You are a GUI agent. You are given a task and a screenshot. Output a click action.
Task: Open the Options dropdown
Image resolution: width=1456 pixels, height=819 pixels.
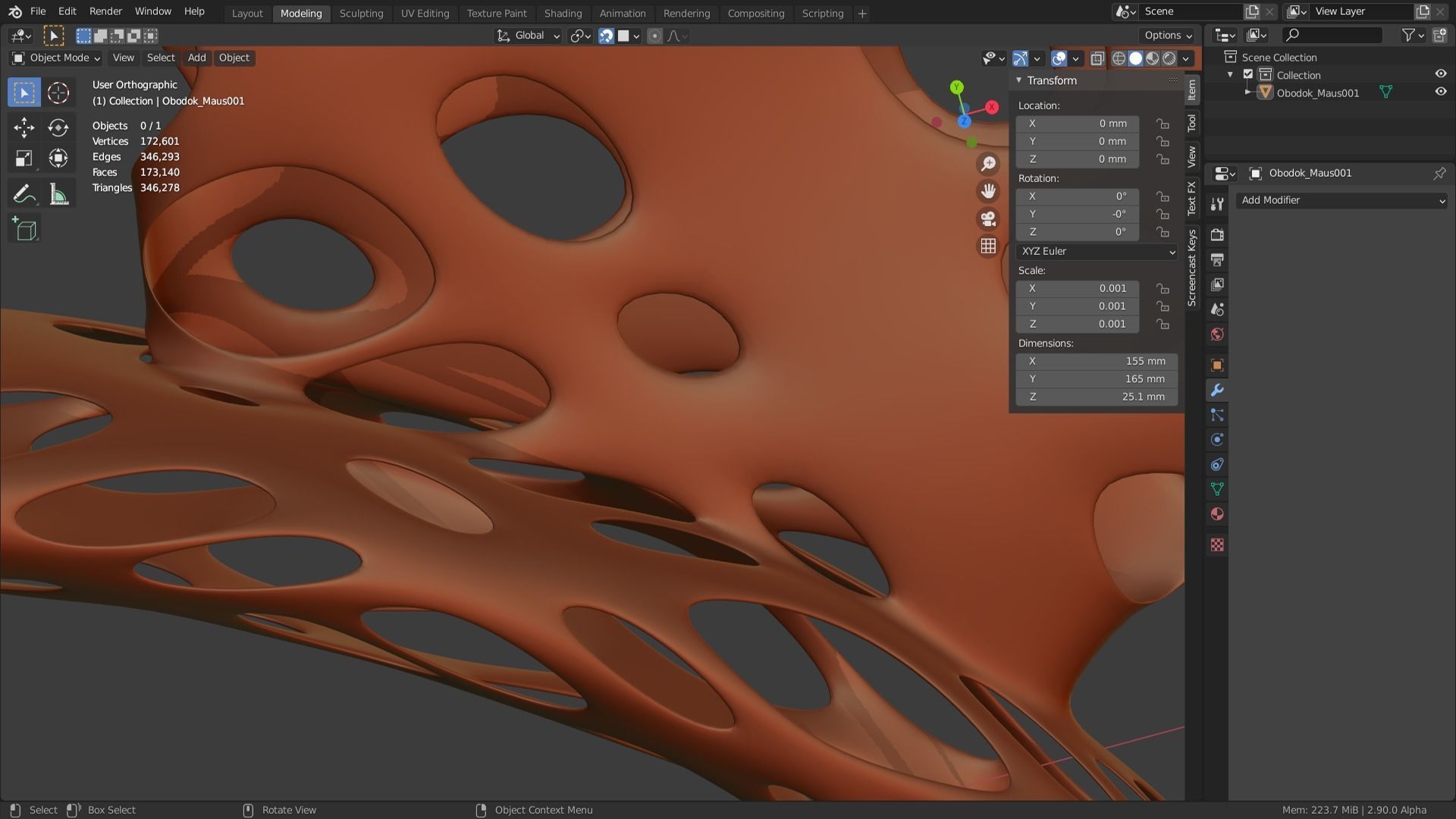pos(1168,36)
